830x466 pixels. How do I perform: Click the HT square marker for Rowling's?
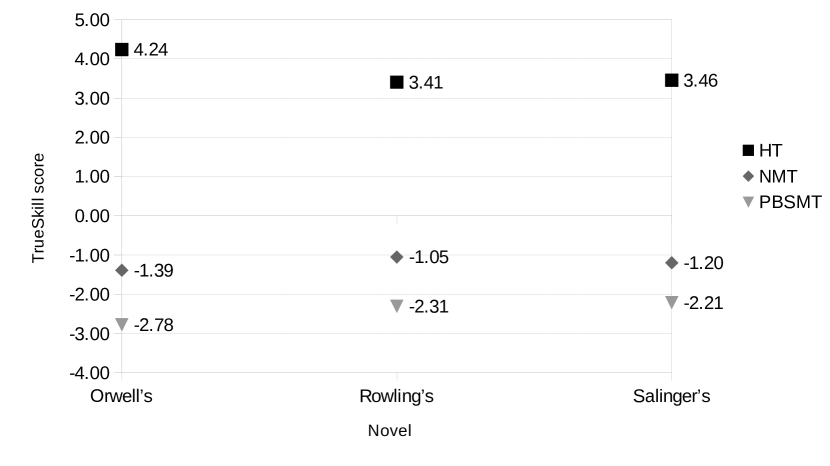397,82
